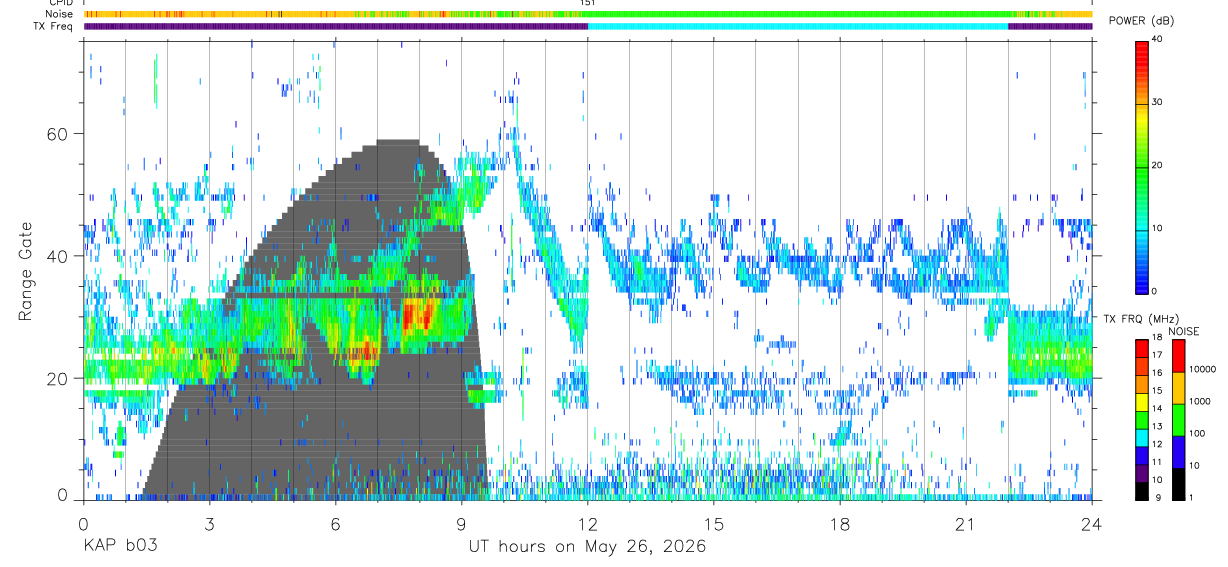Click the x-axis tick label 6
The height and width of the screenshot is (567, 1228).
pyautogui.click(x=335, y=524)
